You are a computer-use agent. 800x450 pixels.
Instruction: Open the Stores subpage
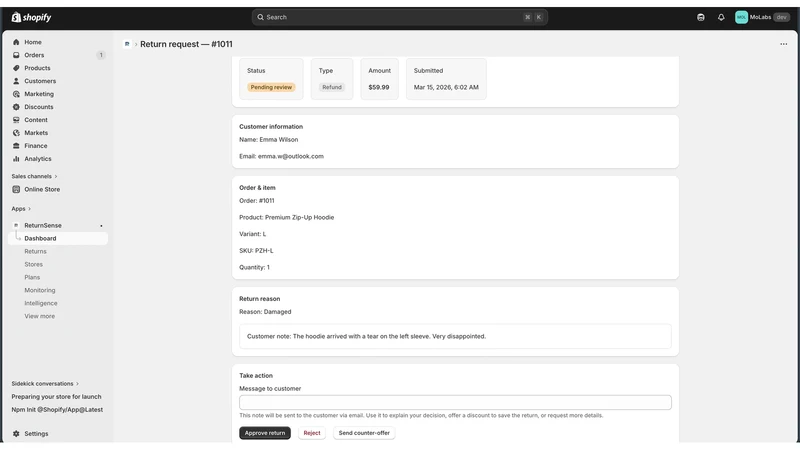coord(34,264)
